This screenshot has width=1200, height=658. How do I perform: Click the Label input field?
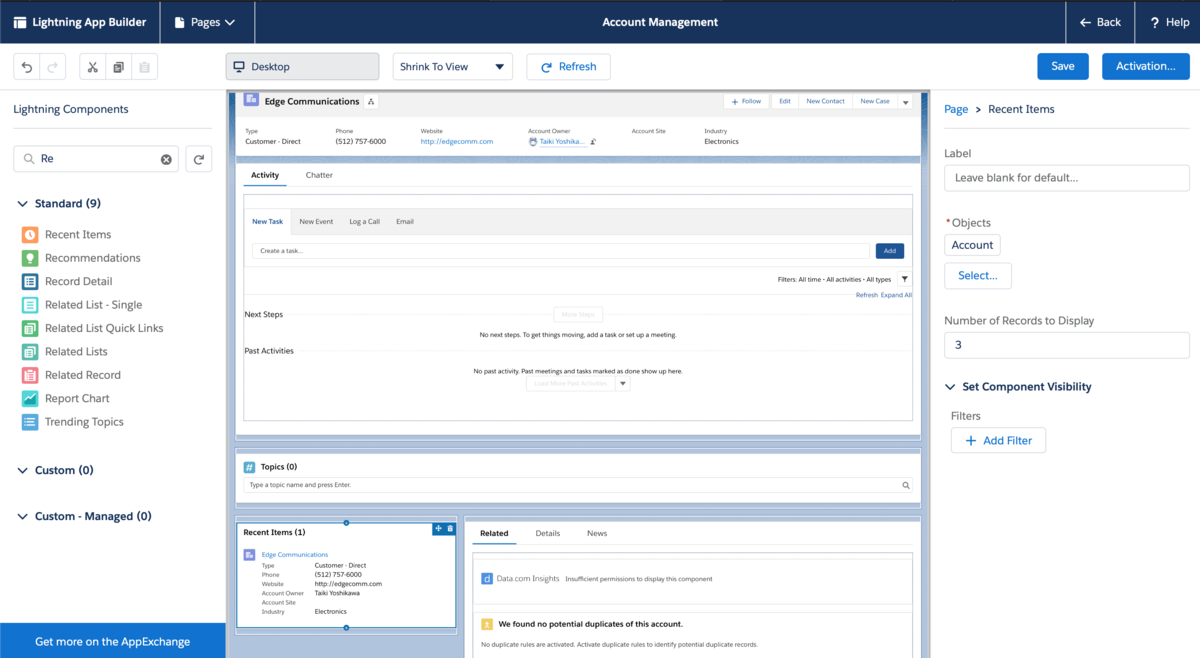(x=1067, y=178)
